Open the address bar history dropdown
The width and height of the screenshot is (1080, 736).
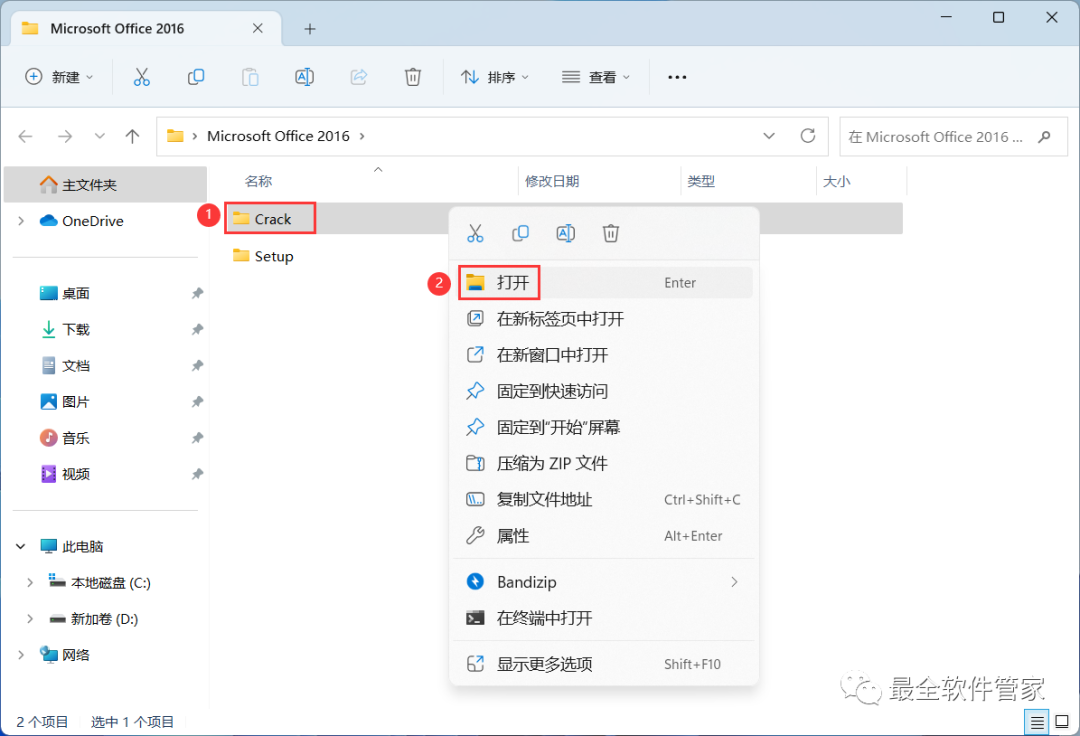(x=769, y=136)
